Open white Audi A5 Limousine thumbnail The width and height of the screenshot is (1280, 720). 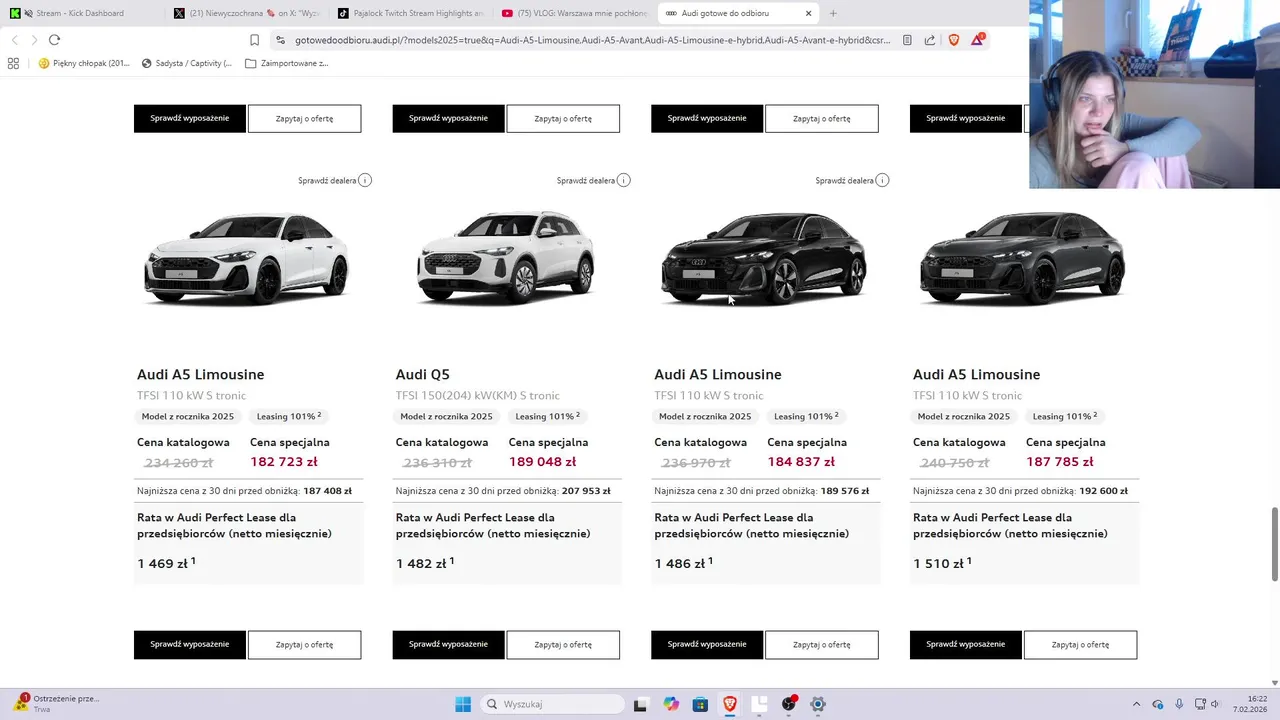point(247,258)
